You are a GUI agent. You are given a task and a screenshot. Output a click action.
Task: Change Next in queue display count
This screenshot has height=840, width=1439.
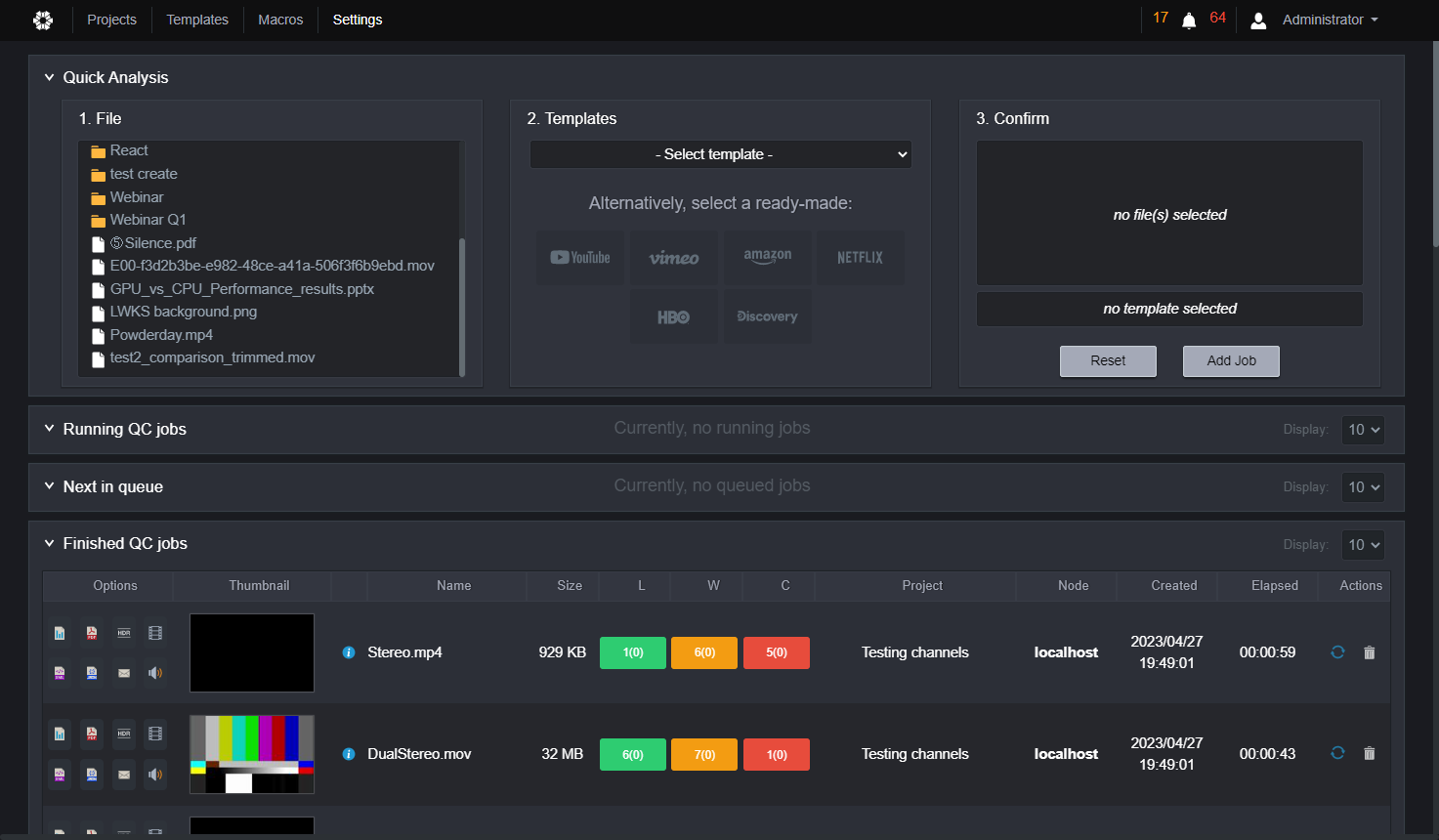(x=1363, y=487)
